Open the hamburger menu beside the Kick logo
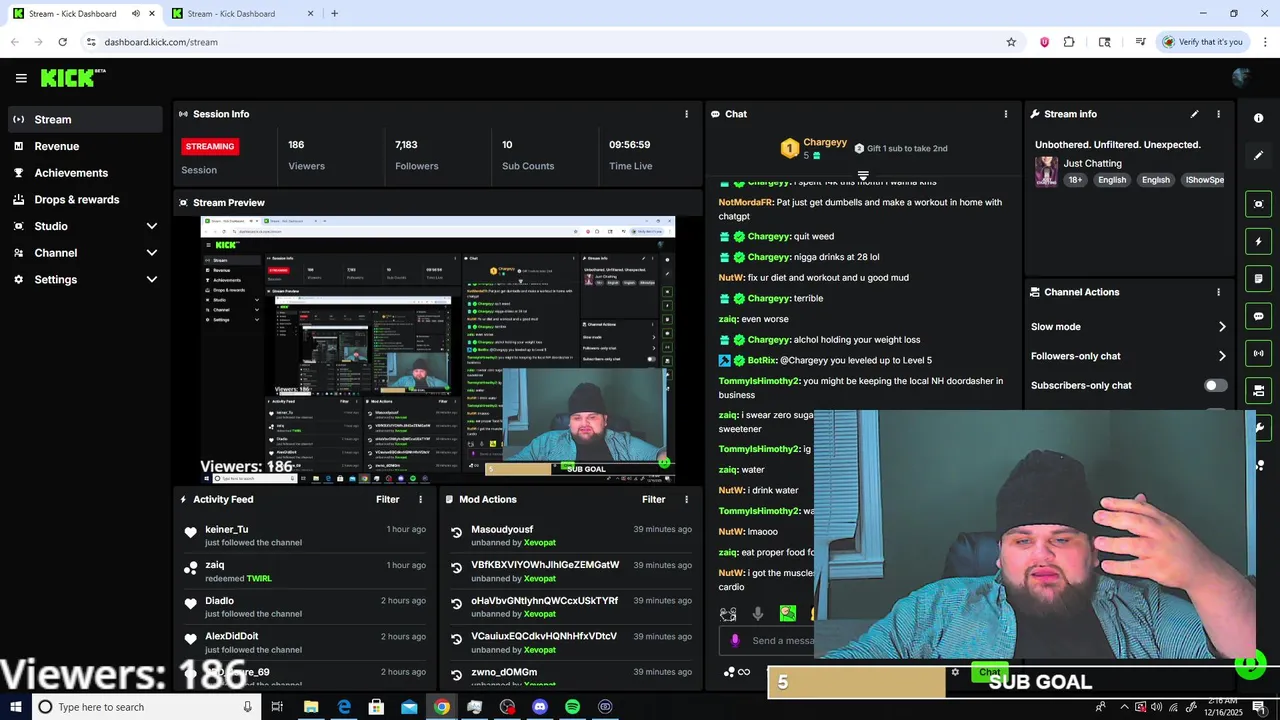The height and width of the screenshot is (720, 1280). 21,78
